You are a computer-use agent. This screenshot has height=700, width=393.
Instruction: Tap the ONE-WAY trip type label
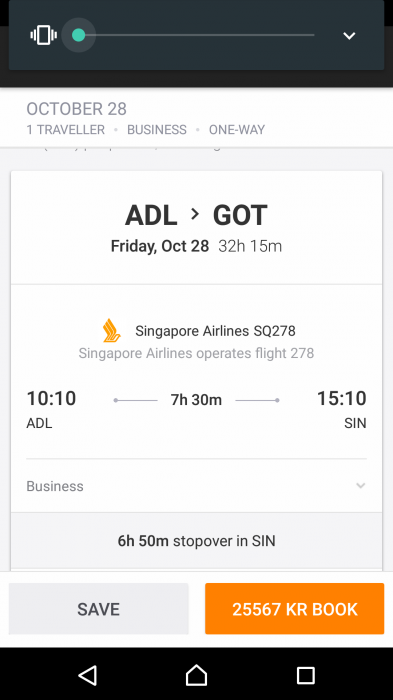(237, 130)
